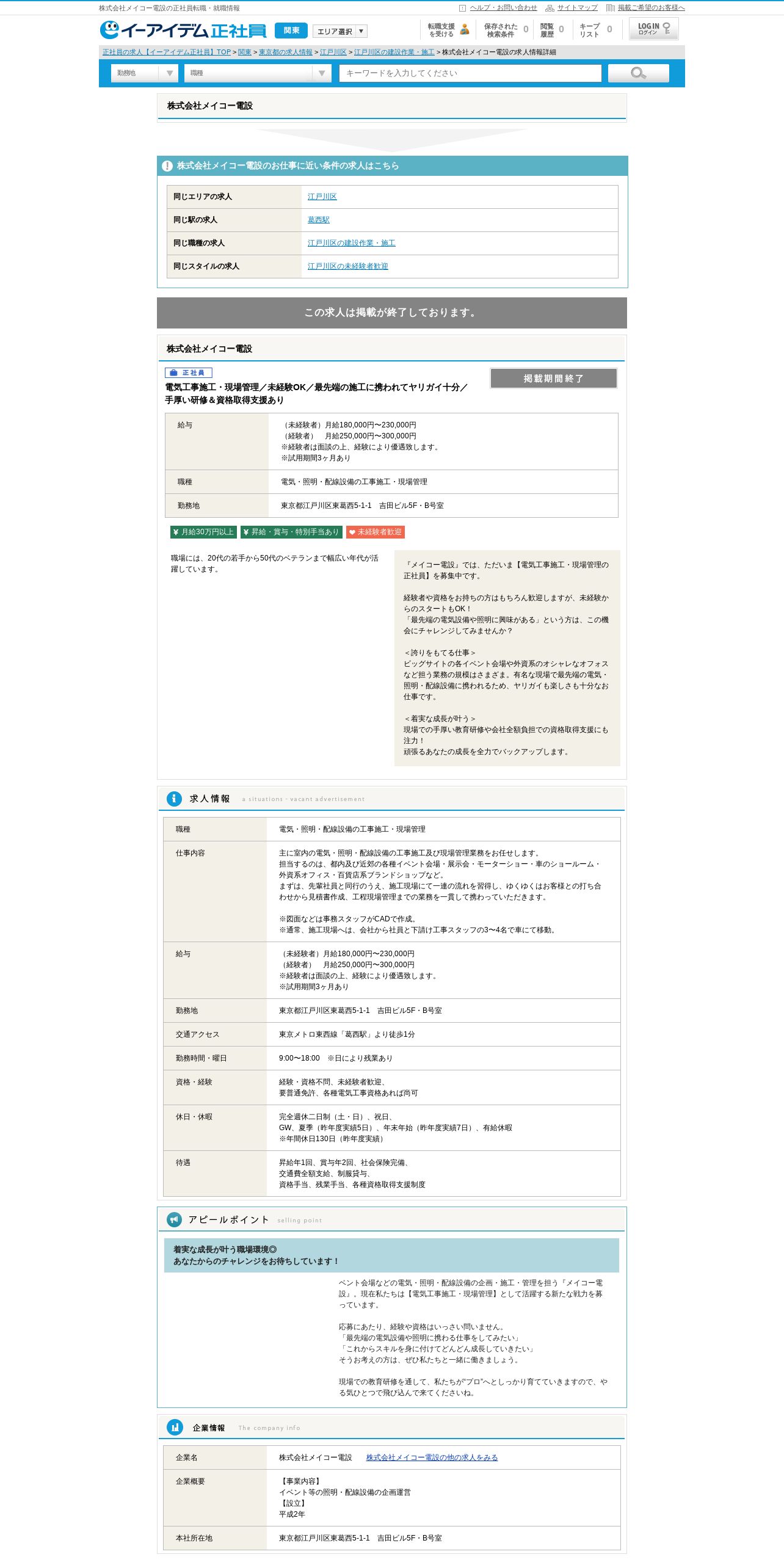The image size is (784, 1568).
Task: Open the エリア選択 dropdown
Action: 340,31
